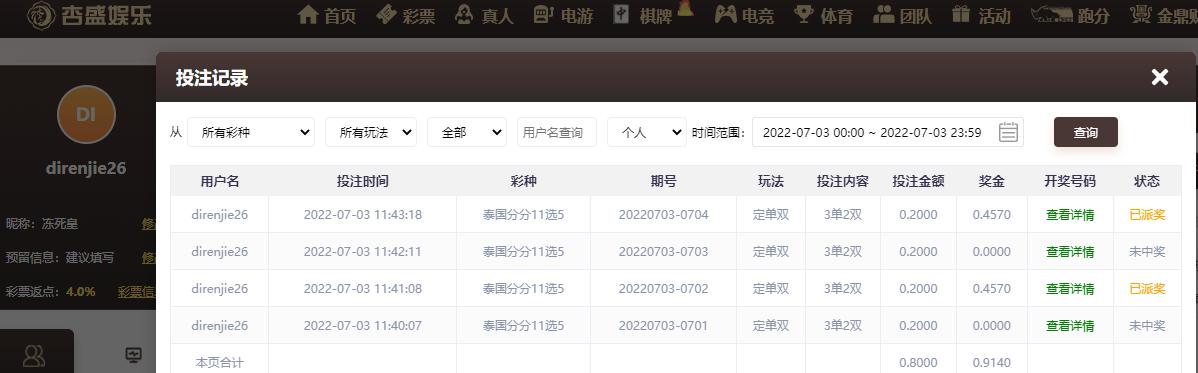Image resolution: width=1198 pixels, height=373 pixels.
Task: Open the monitor icon tab below the profile
Action: pyautogui.click(x=134, y=355)
